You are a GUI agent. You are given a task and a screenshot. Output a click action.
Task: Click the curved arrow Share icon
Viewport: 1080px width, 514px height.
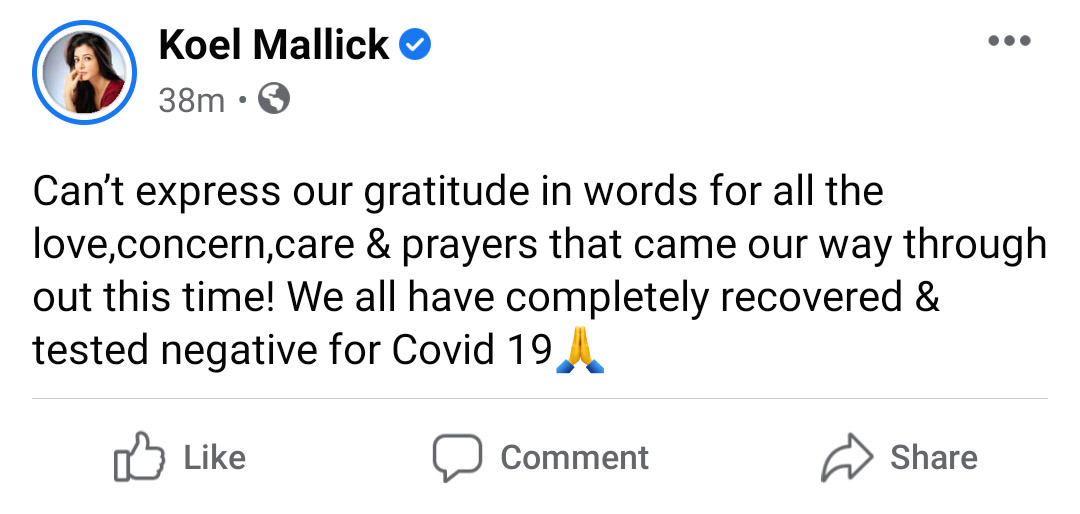[847, 457]
